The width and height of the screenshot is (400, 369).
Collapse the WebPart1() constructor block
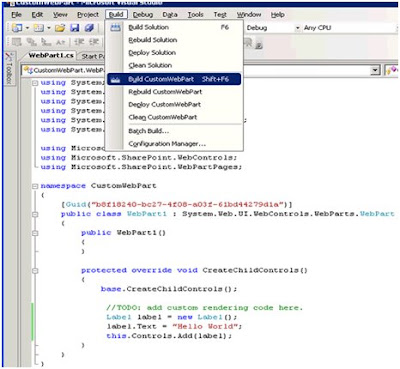point(35,233)
